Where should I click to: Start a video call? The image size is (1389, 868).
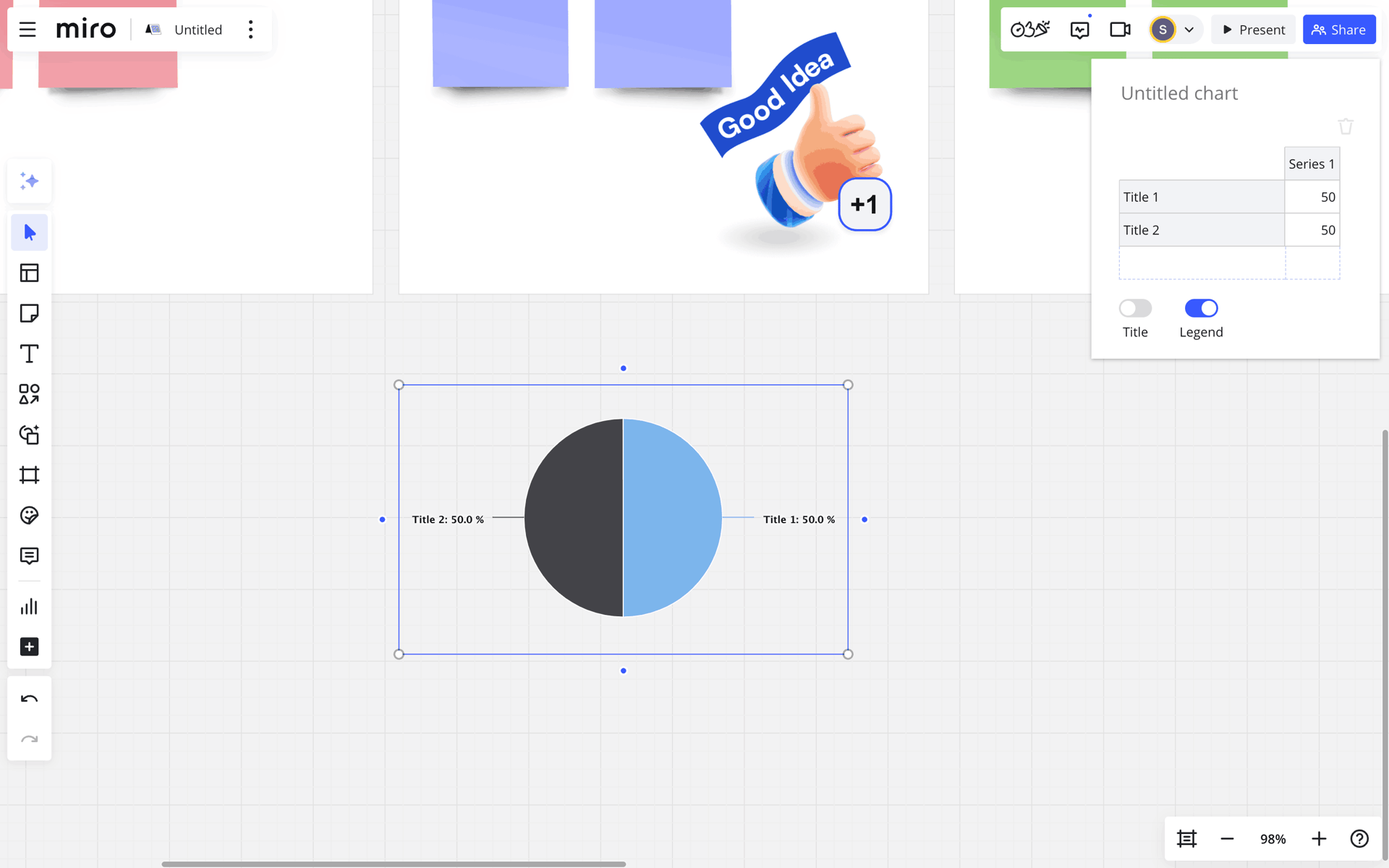tap(1120, 30)
